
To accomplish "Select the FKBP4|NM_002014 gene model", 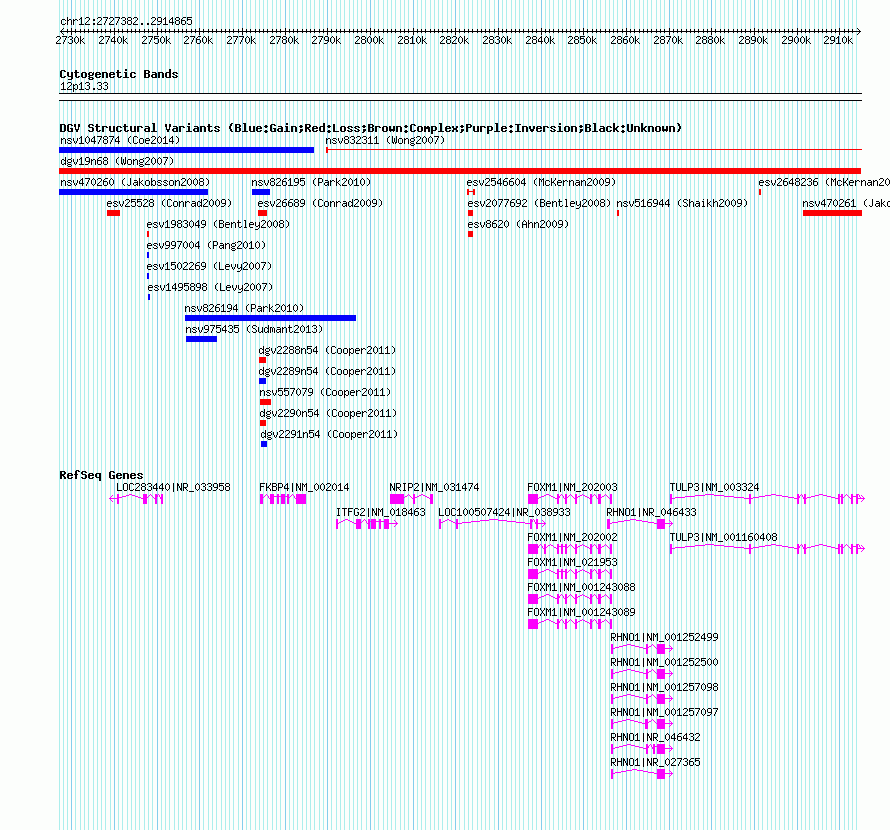I will 283,499.
